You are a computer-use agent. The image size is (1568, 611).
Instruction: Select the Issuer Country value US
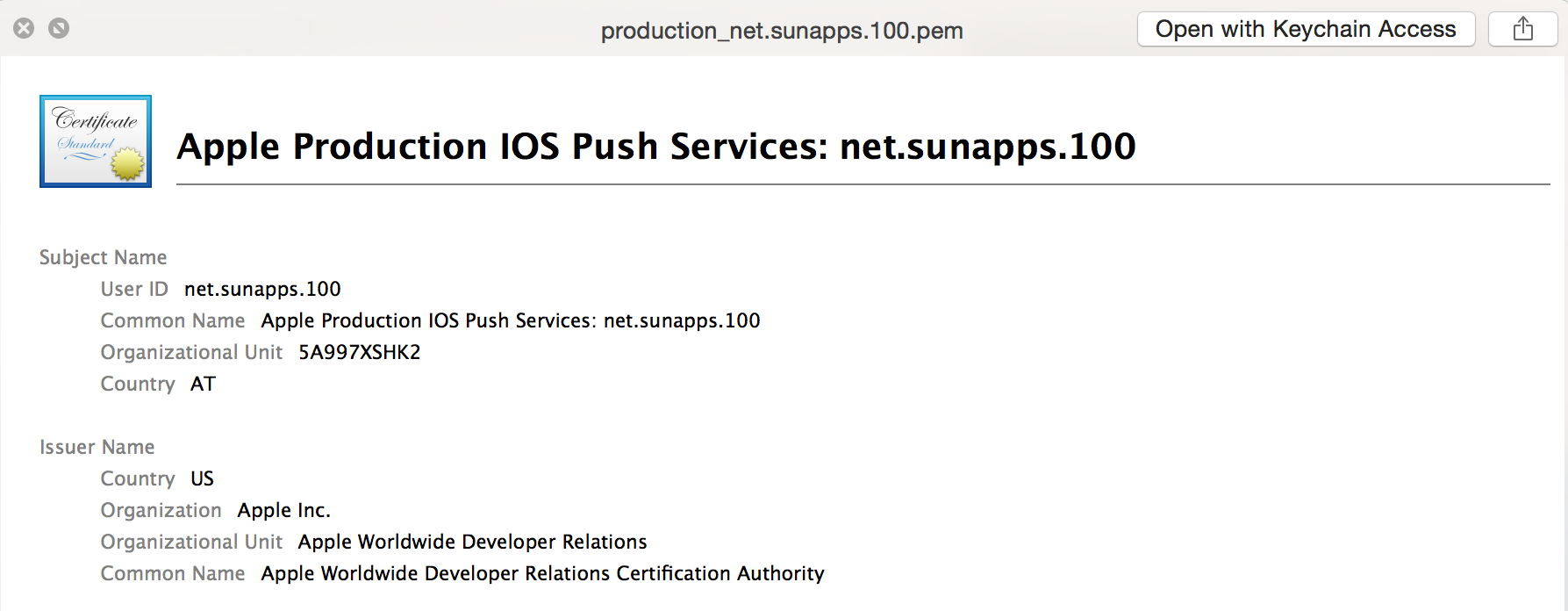click(x=202, y=478)
